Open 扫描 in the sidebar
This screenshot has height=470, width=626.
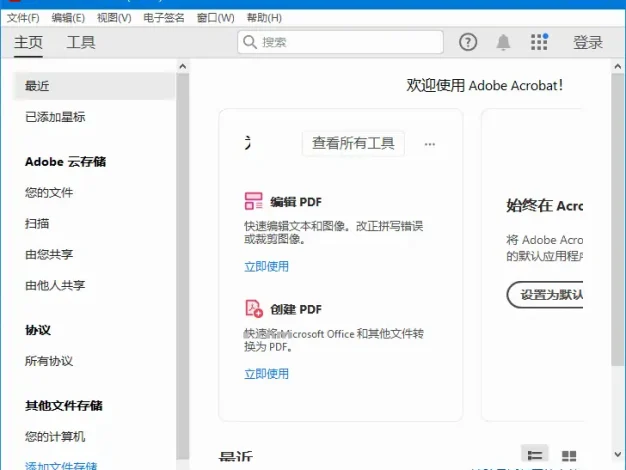pyautogui.click(x=37, y=223)
